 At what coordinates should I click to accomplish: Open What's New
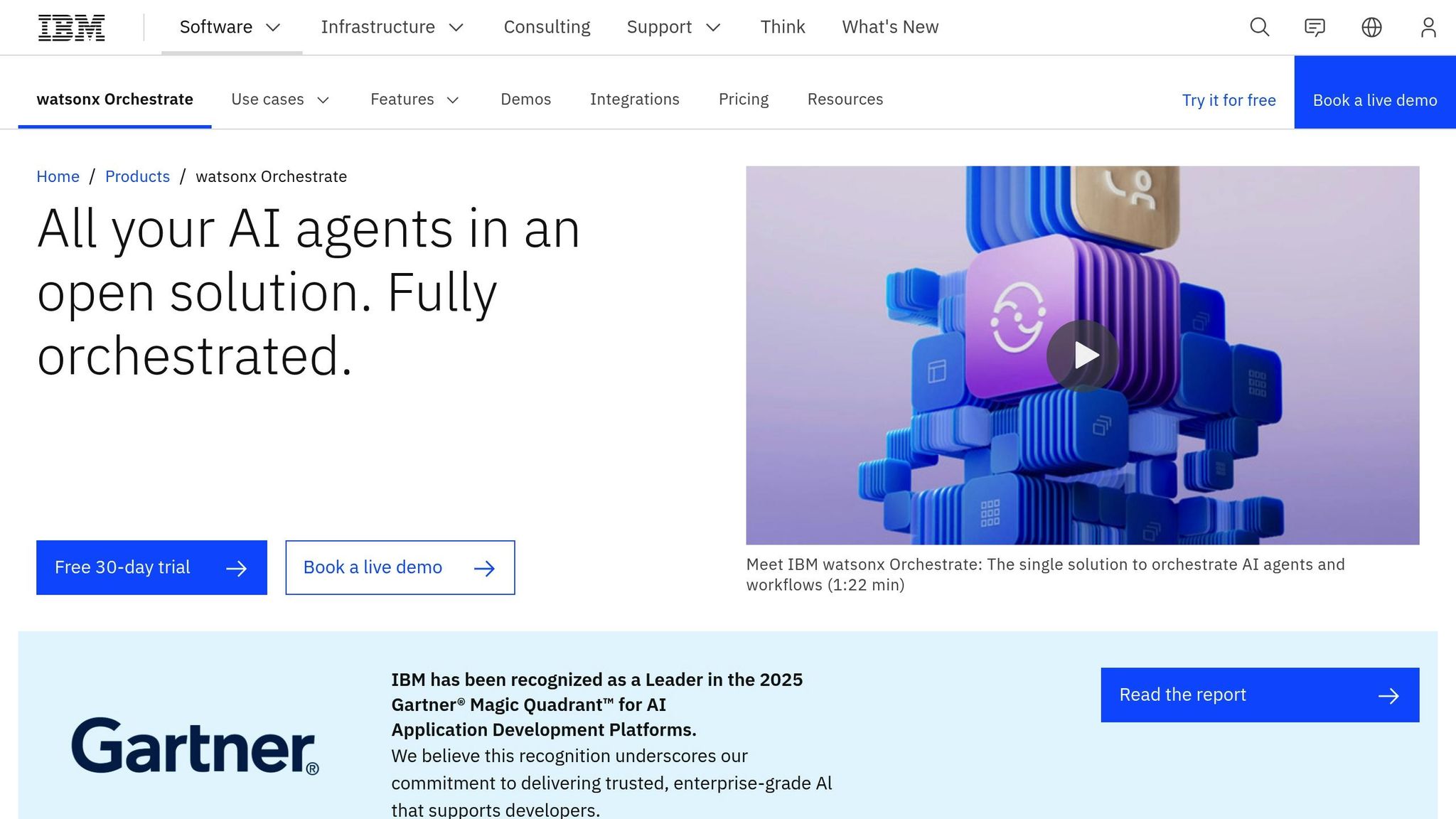(889, 27)
